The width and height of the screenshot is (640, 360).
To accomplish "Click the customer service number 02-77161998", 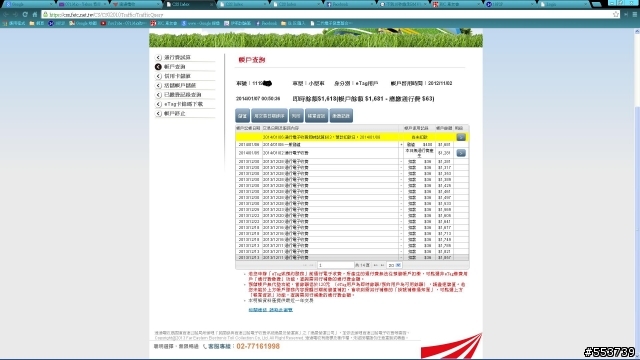I will (258, 346).
